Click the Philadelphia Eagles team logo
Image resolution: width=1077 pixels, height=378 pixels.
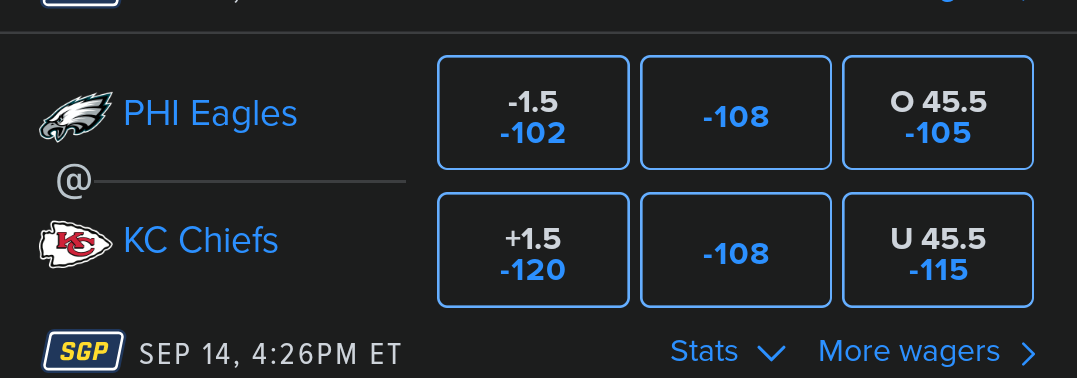coord(76,115)
